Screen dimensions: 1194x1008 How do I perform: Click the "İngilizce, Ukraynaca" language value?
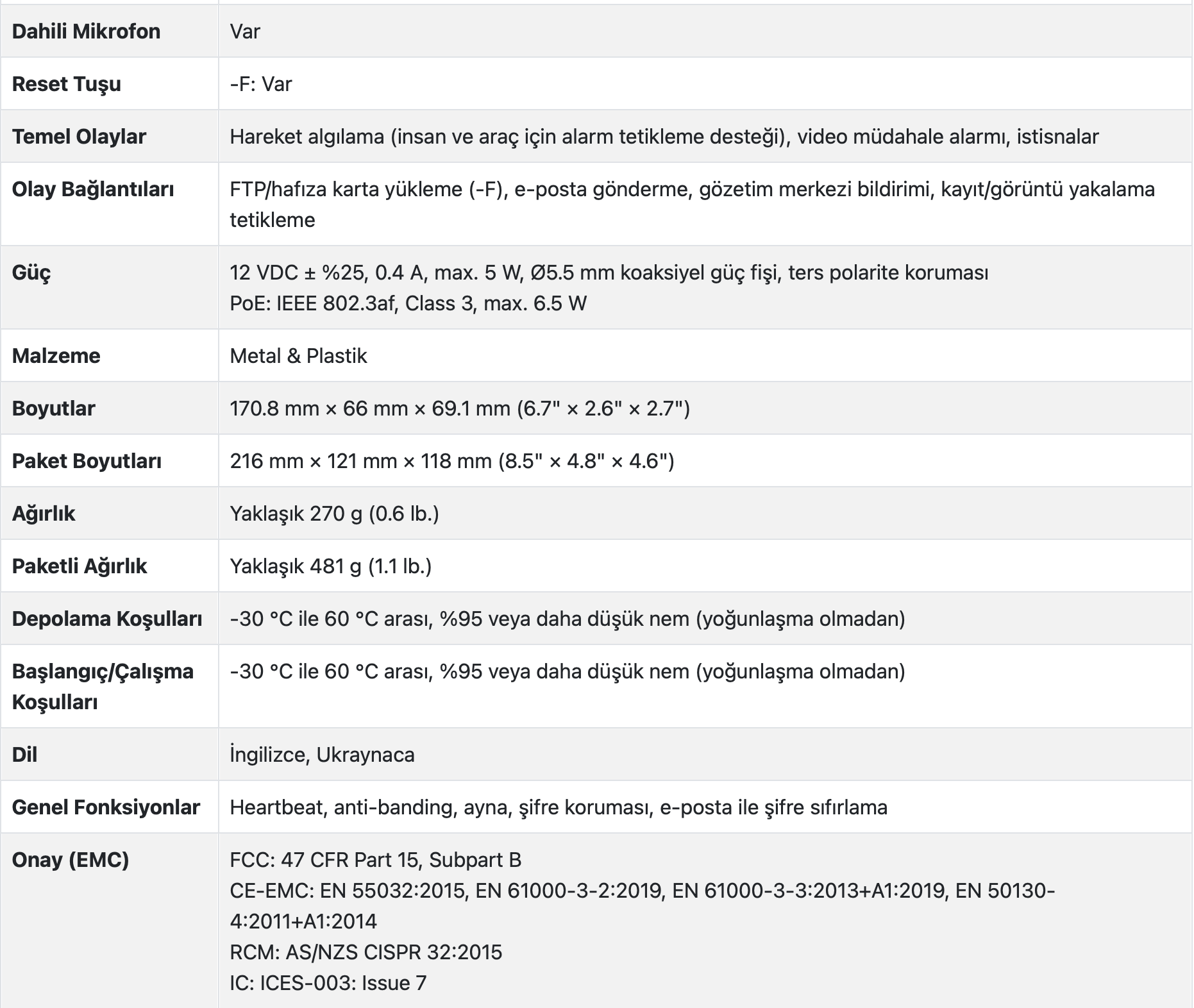(x=322, y=755)
